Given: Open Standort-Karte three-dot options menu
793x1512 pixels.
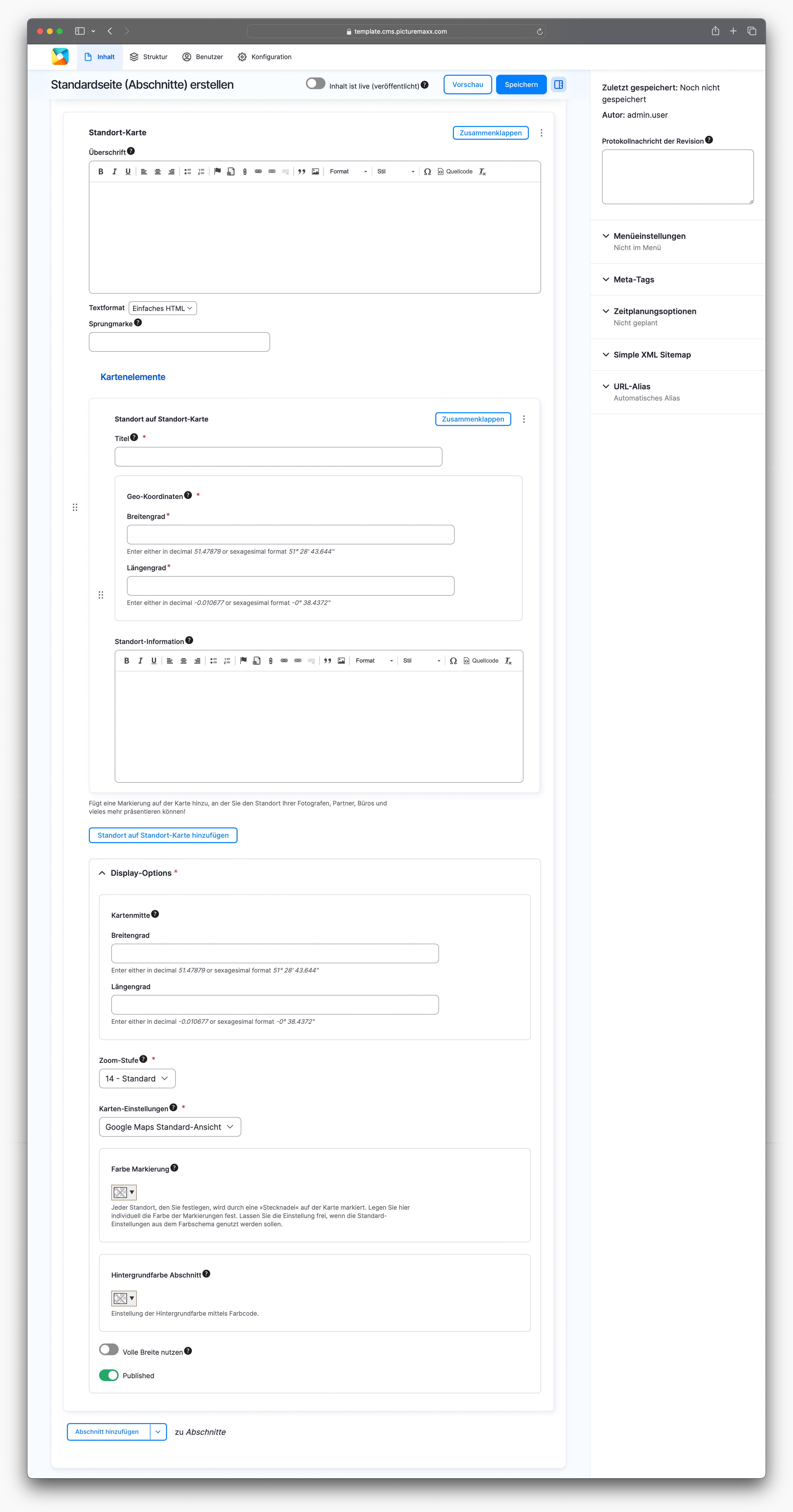Looking at the screenshot, I should coord(541,133).
